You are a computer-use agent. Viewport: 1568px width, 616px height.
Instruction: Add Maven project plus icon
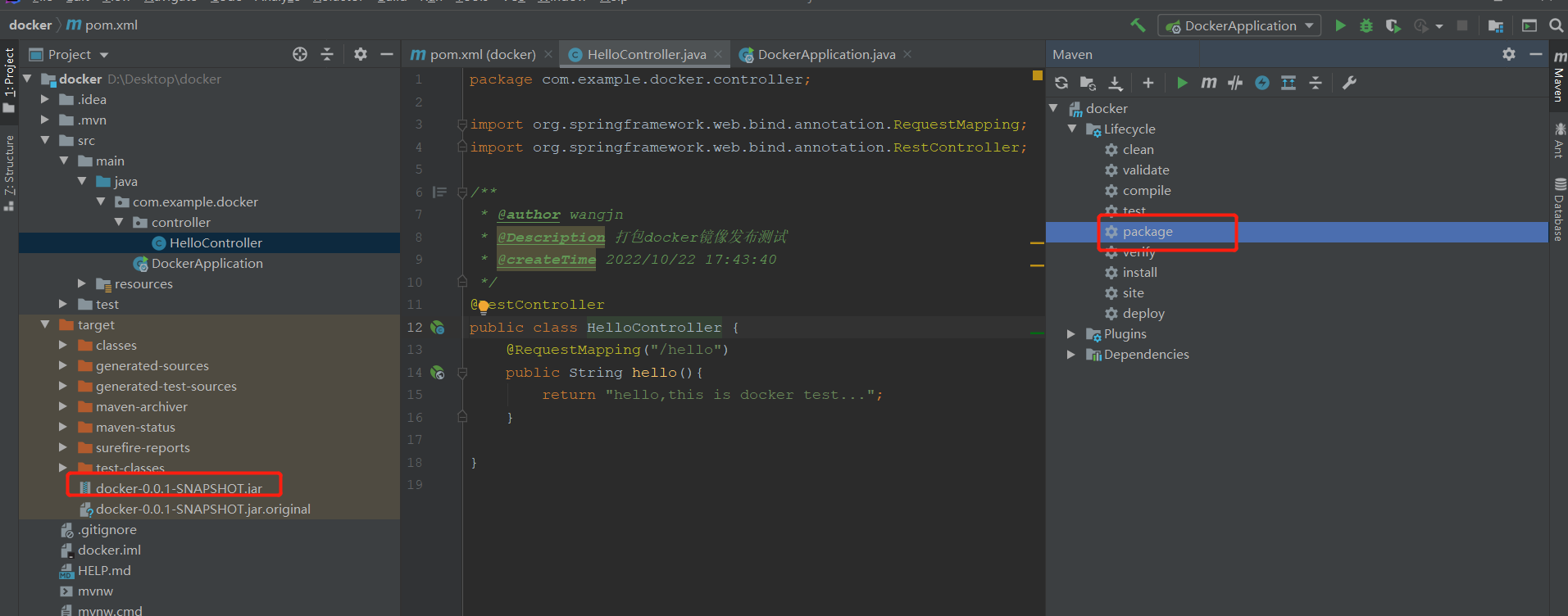[x=1148, y=83]
